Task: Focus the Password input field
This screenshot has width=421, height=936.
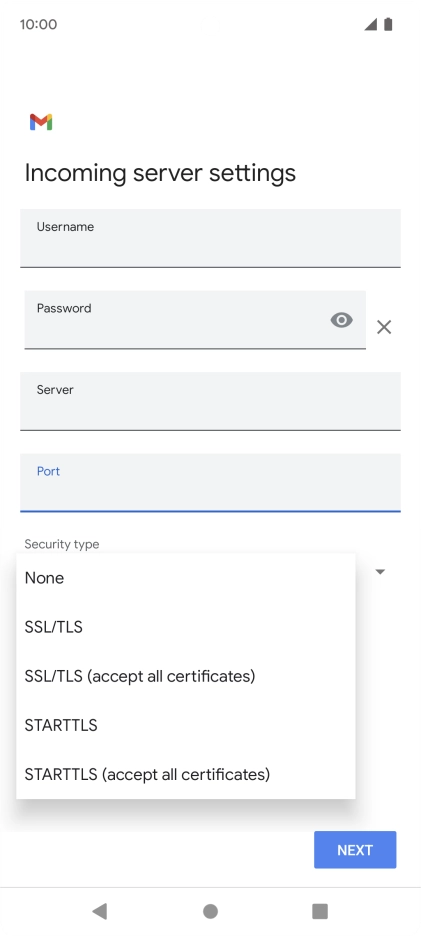Action: click(x=195, y=319)
